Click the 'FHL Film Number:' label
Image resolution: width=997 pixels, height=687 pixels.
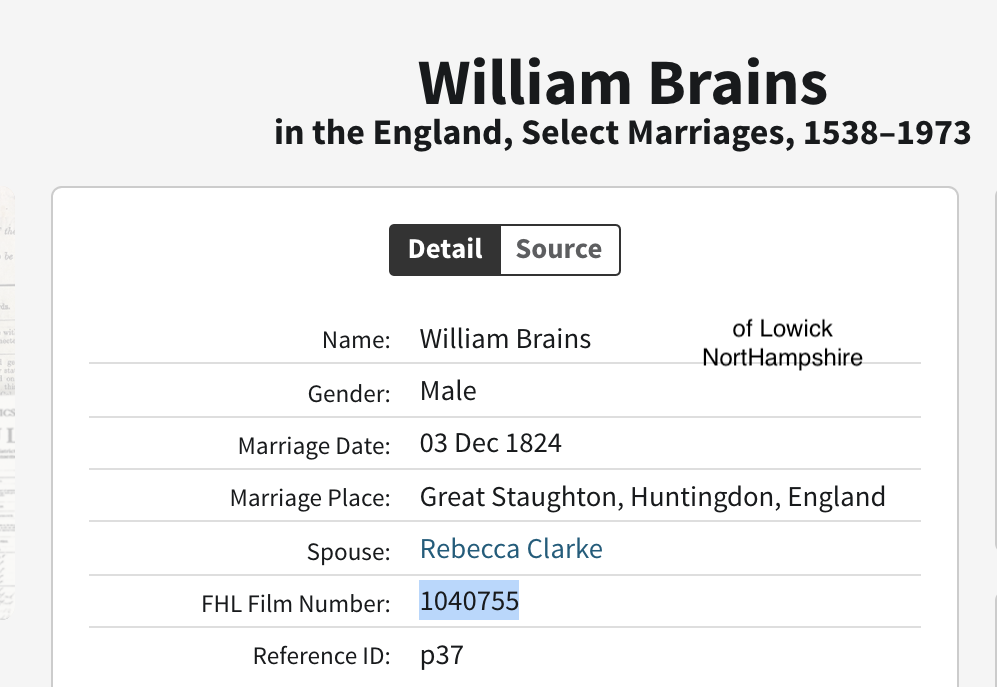pos(296,604)
